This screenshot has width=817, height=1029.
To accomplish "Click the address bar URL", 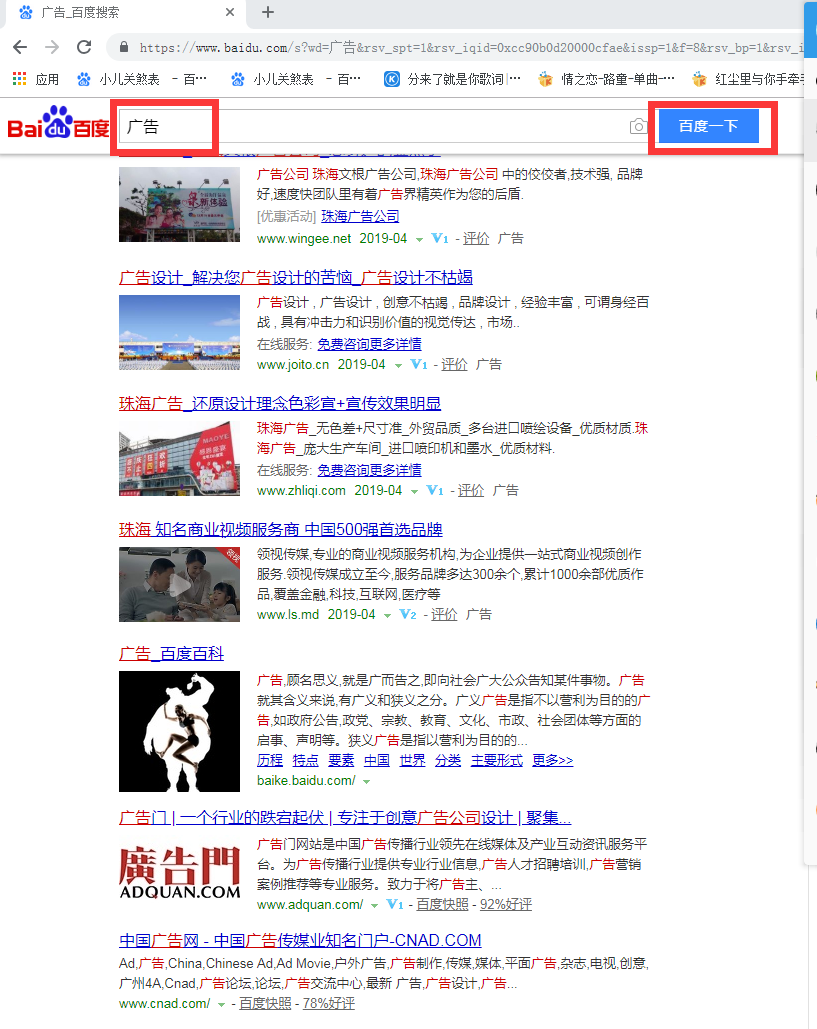I will click(x=470, y=47).
